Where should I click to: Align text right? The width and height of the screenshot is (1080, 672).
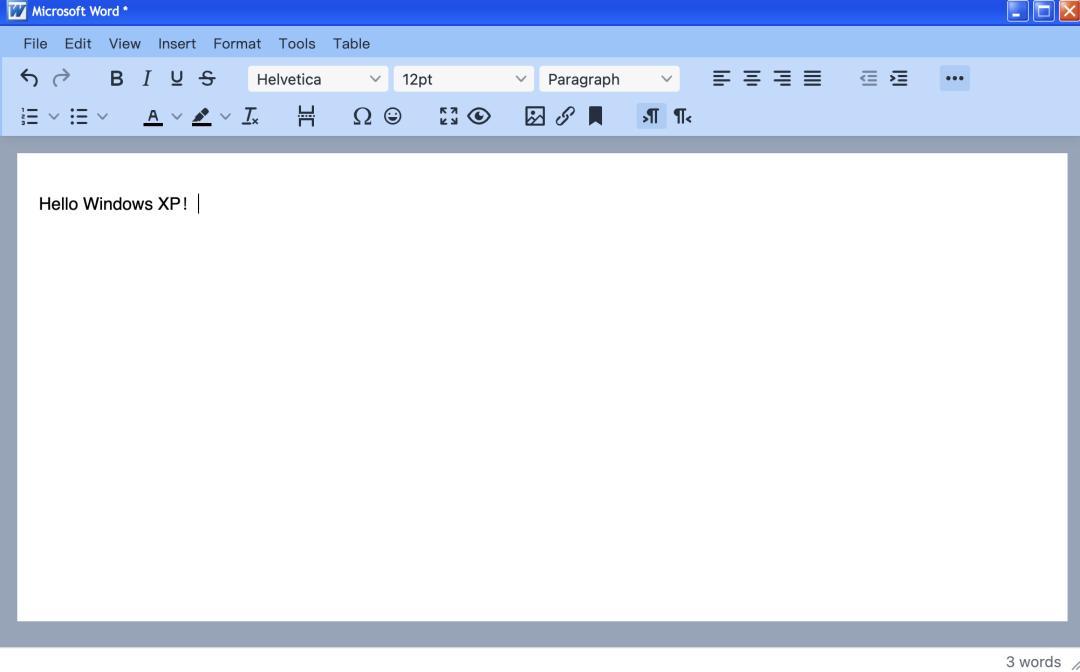[x=782, y=78]
